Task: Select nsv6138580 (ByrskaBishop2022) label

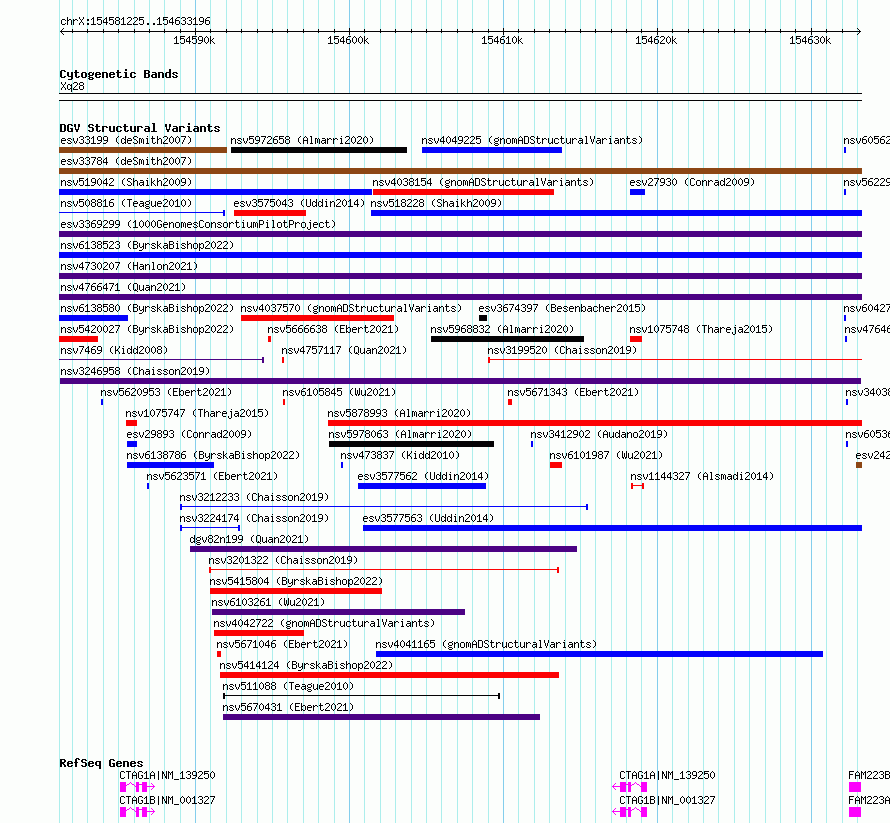Action: pyautogui.click(x=147, y=308)
